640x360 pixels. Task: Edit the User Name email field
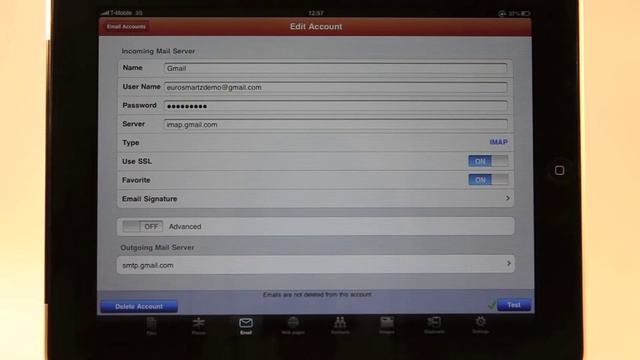[x=336, y=87]
